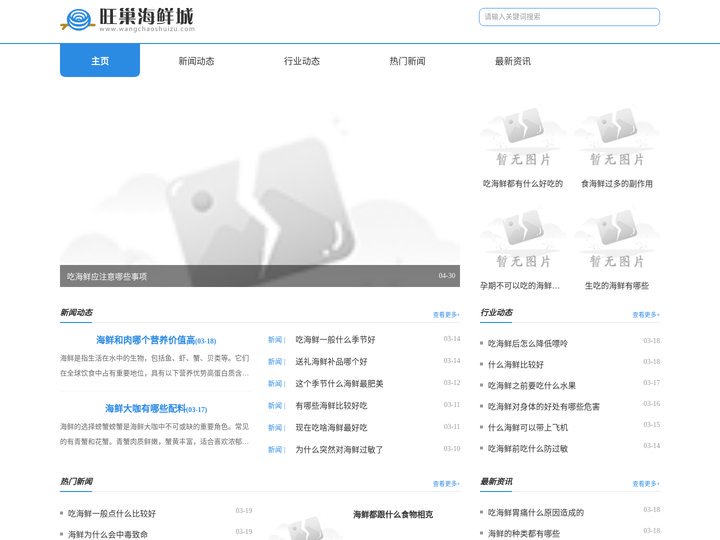Click summary text starting 海鲜是指生活在水中的生物

155,366
